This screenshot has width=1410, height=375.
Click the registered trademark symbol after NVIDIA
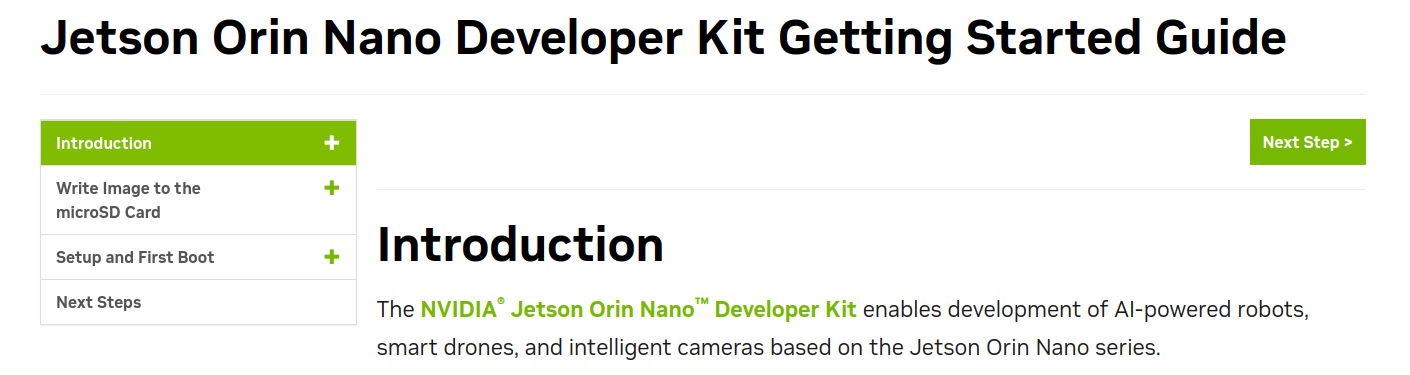click(501, 301)
